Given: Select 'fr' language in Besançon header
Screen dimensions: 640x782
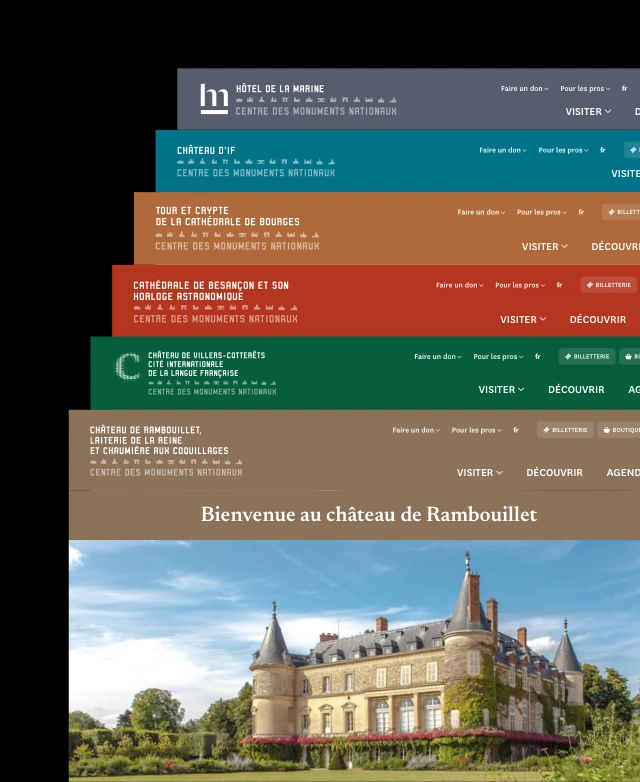Looking at the screenshot, I should 559,285.
